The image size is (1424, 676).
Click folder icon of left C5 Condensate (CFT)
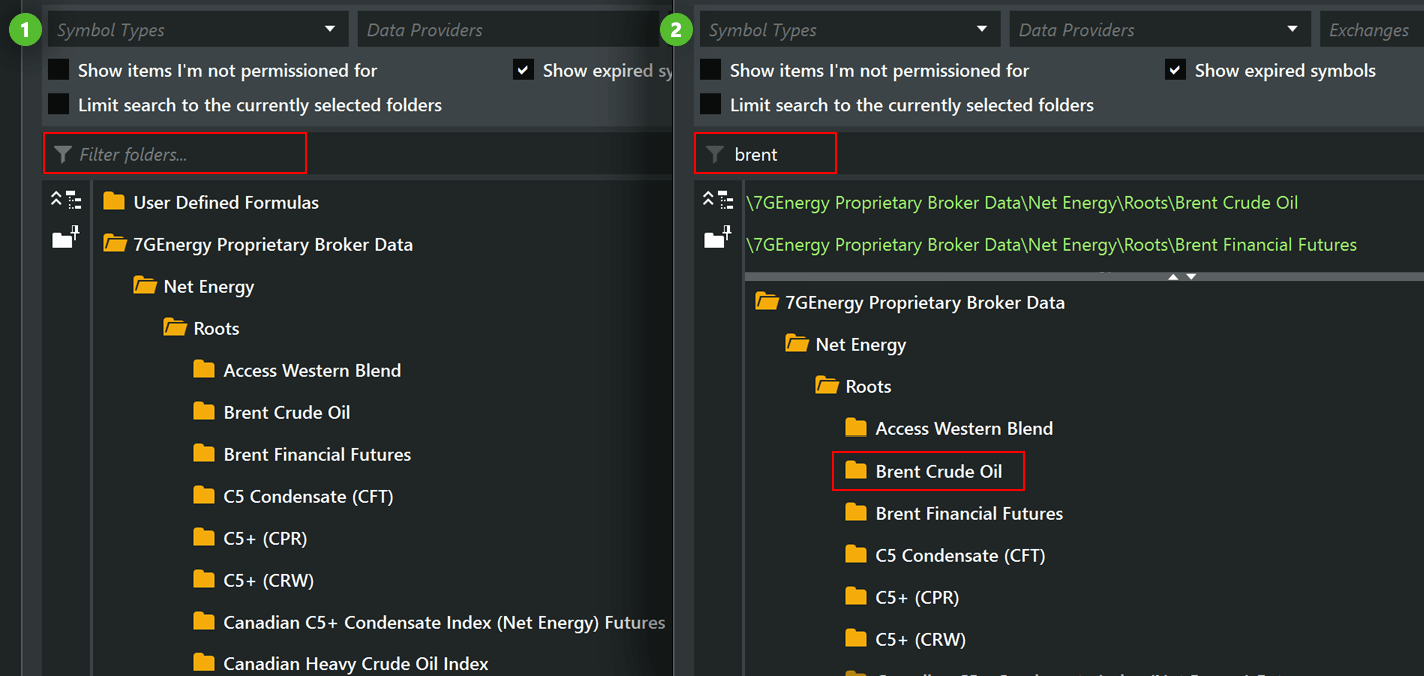point(204,496)
